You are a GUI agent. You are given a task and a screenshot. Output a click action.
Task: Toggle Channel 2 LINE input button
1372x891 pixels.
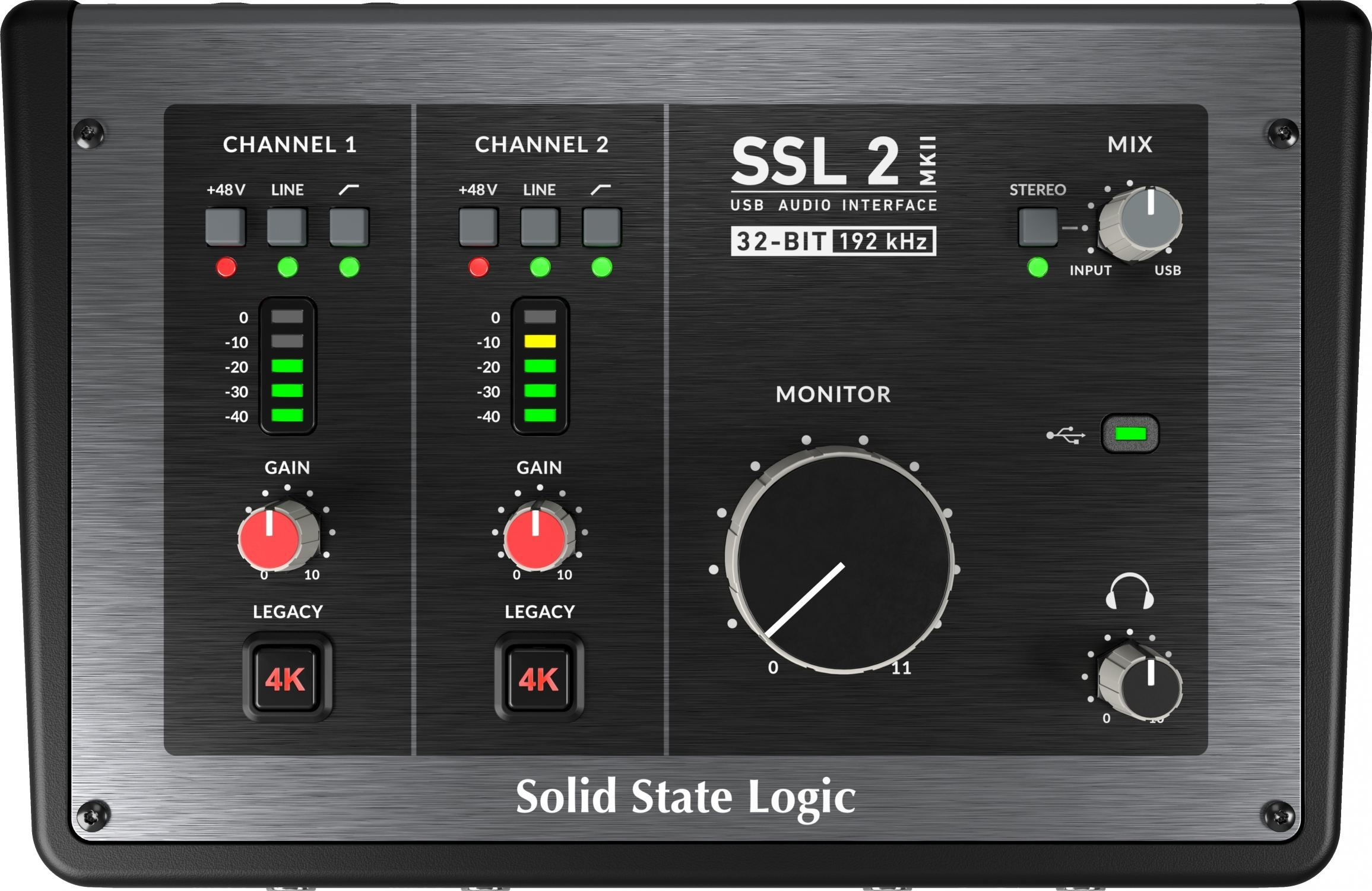point(540,226)
